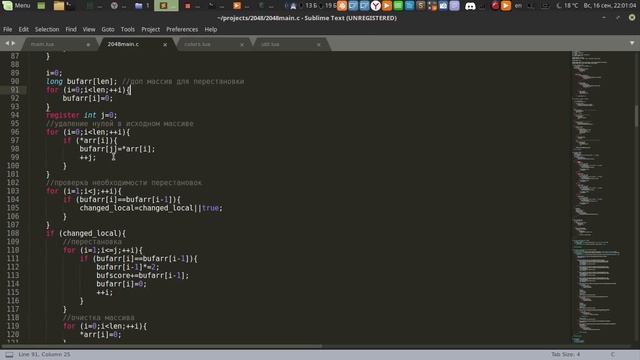Go to previous tab with left arrow

[x=7, y=43]
